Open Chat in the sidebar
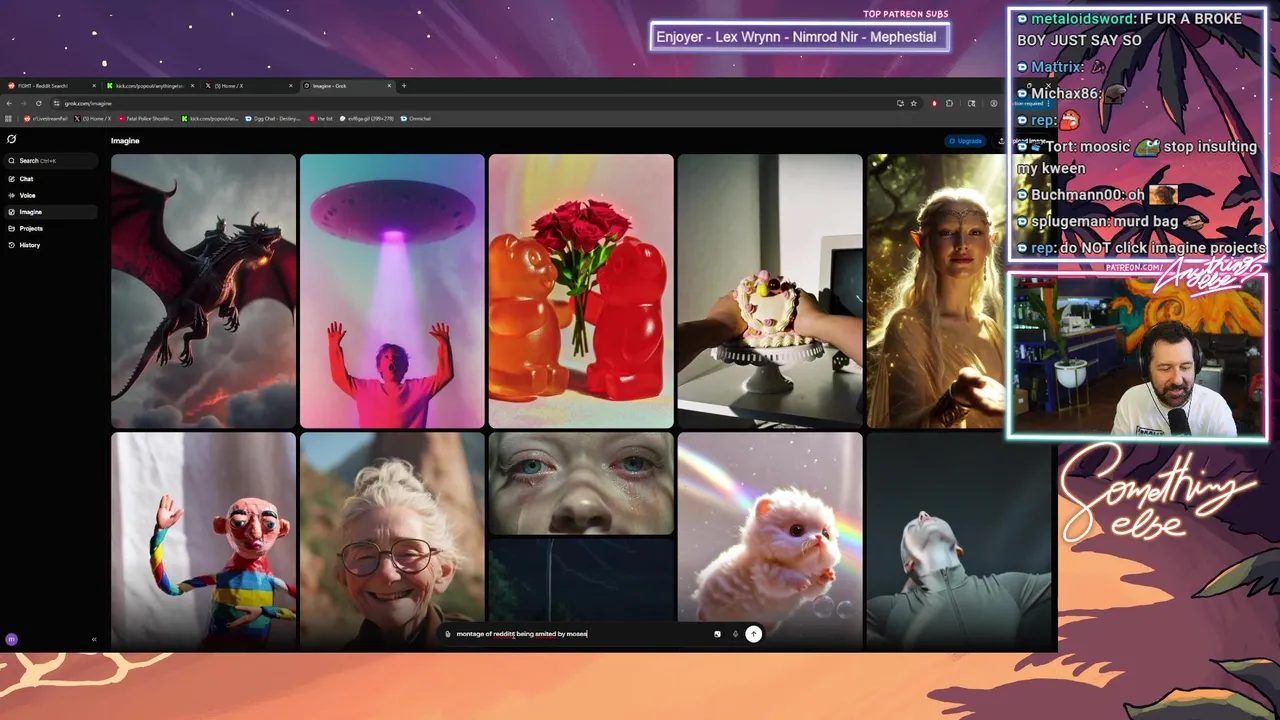 pos(50,179)
